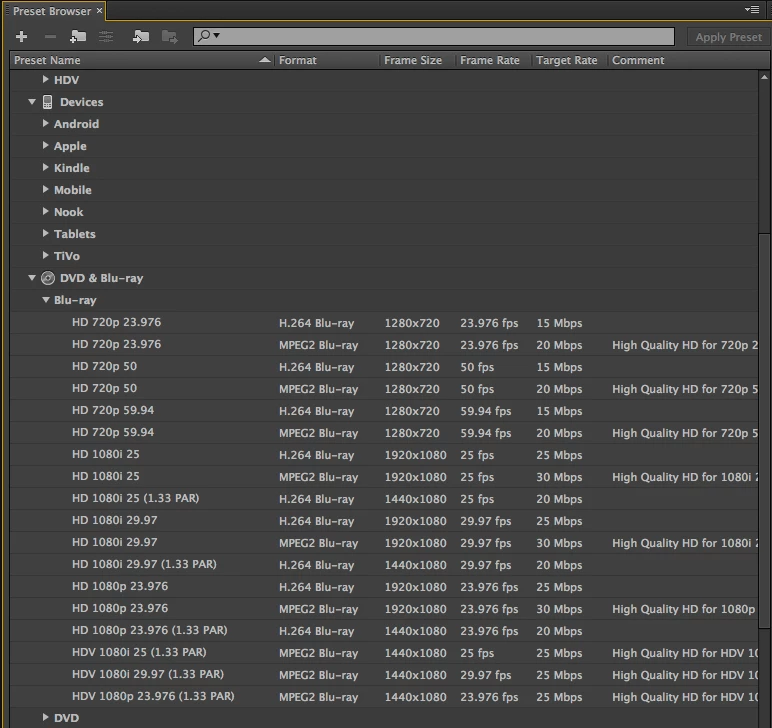This screenshot has width=772, height=728.
Task: Click 30 Mbps in HD 1080i 25 MPEG2 row
Action: [559, 477]
